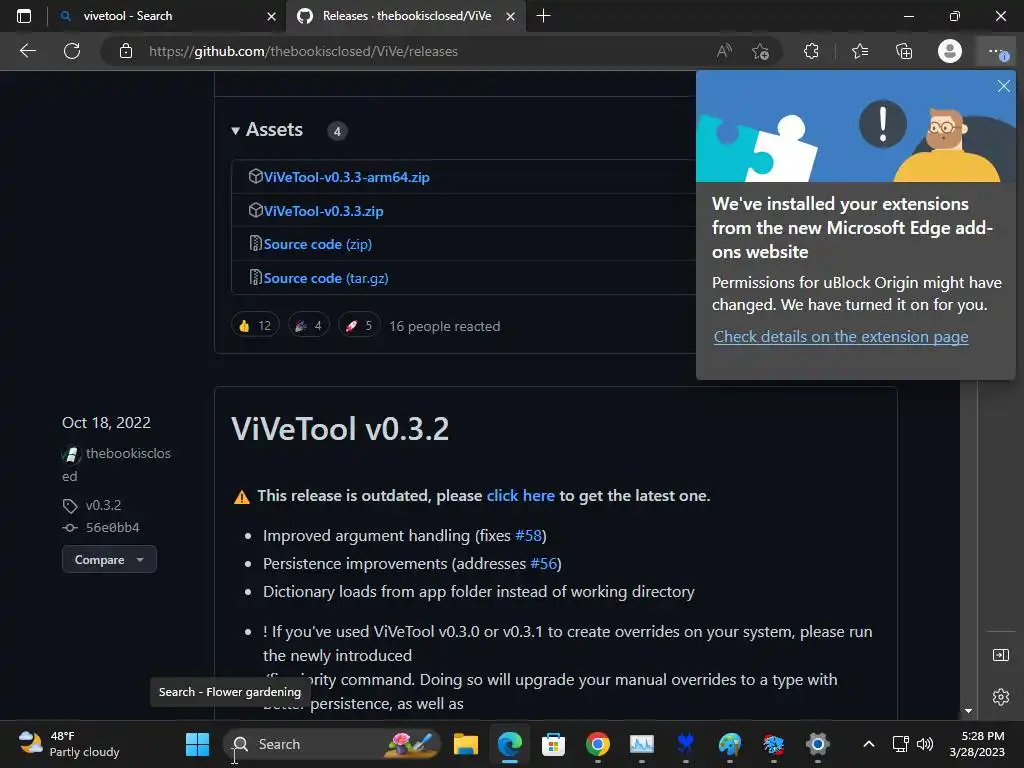Open issue #56 link

pos(543,564)
